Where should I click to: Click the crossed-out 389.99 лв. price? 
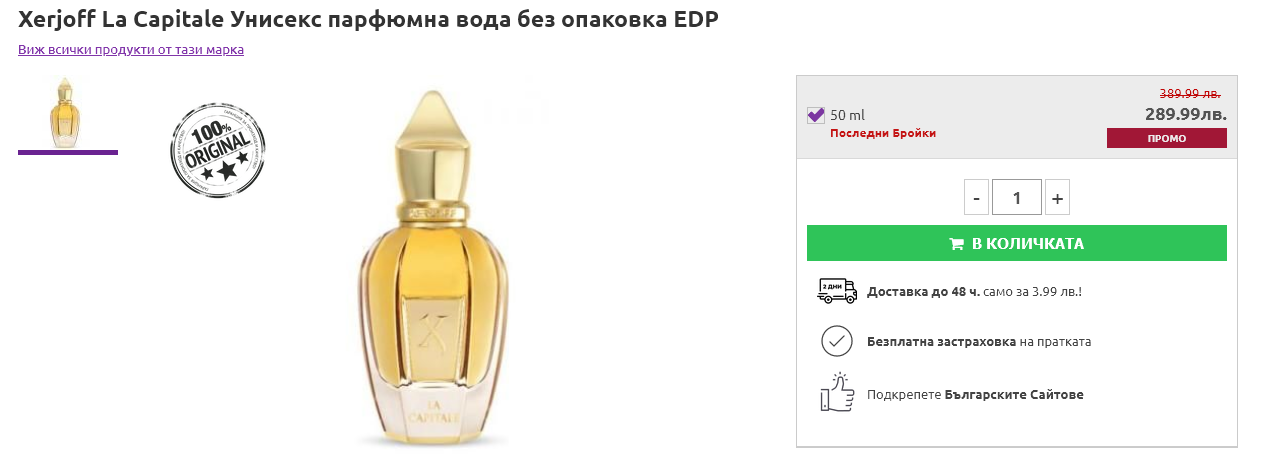click(x=1189, y=93)
